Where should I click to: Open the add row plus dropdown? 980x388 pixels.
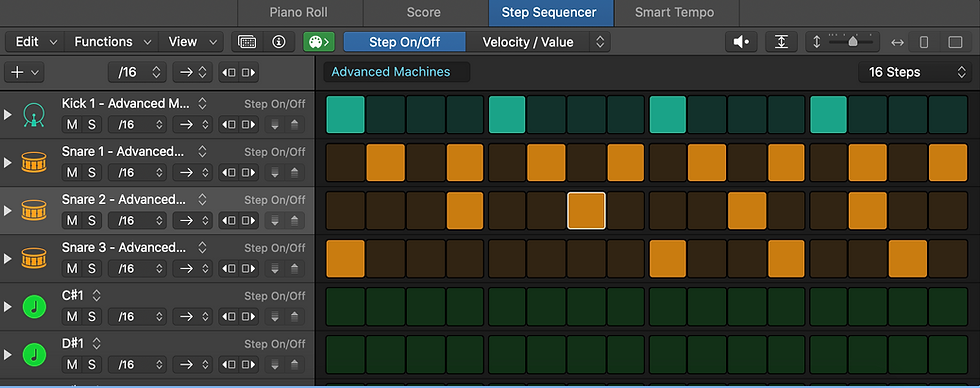[x=24, y=72]
